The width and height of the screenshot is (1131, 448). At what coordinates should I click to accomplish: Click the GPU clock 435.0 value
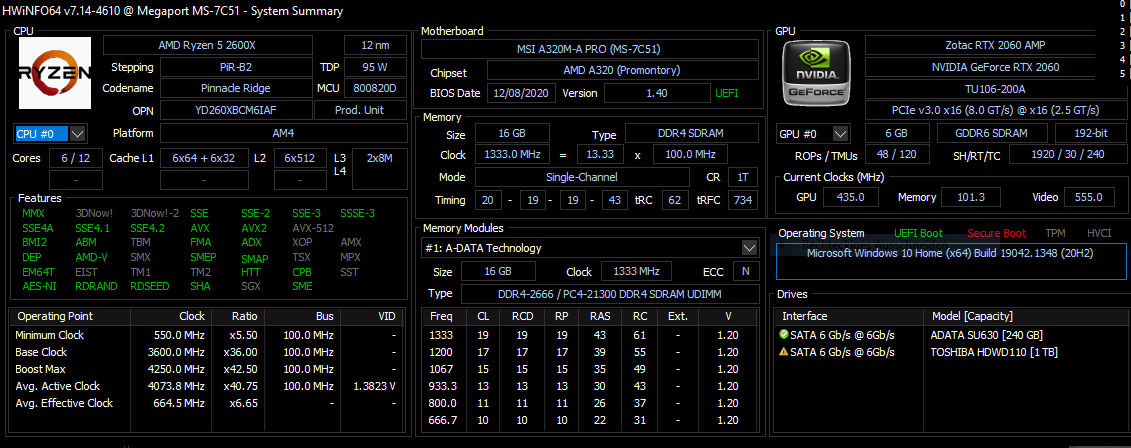(x=852, y=197)
